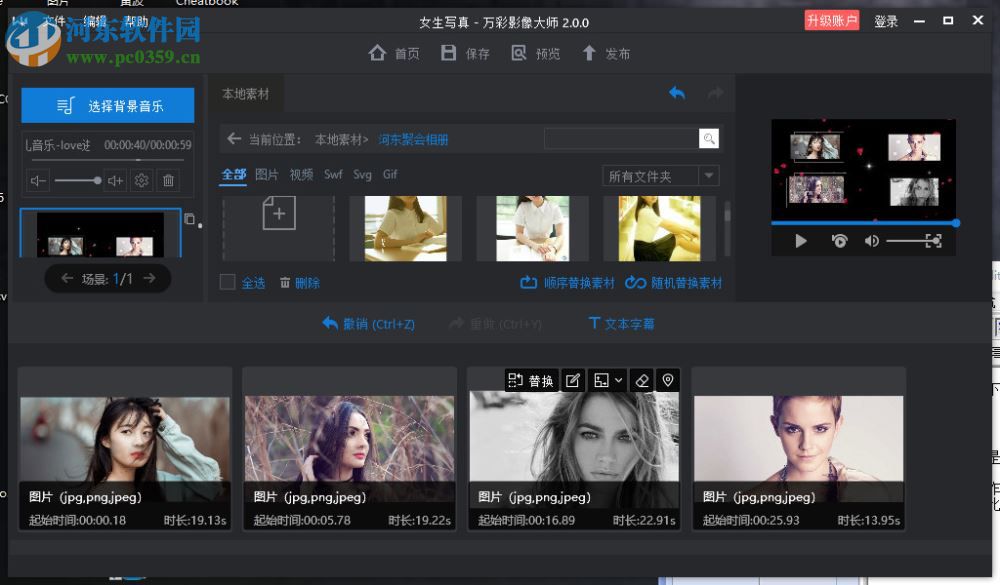Open the edit icon above the third clip
The width and height of the screenshot is (1000, 585).
click(572, 379)
